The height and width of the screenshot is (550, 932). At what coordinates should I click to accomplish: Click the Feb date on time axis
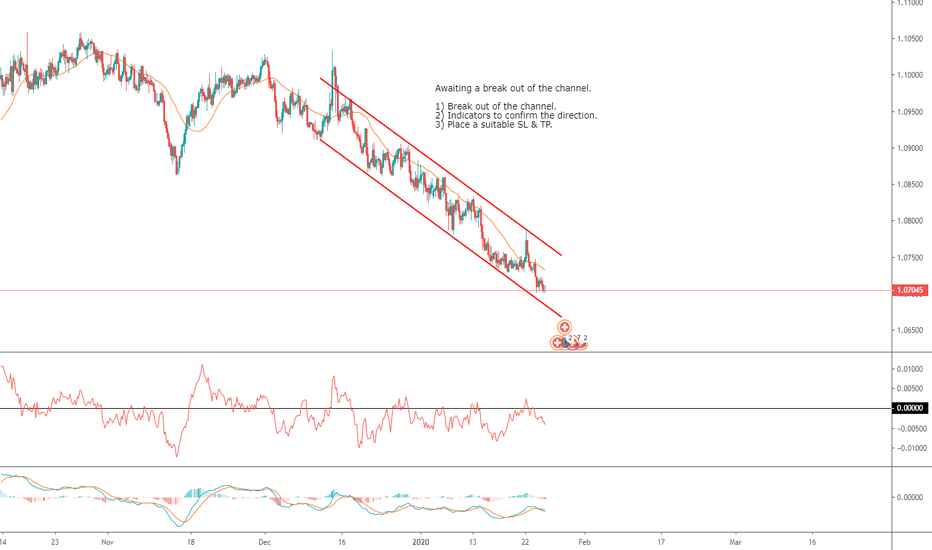(x=584, y=542)
